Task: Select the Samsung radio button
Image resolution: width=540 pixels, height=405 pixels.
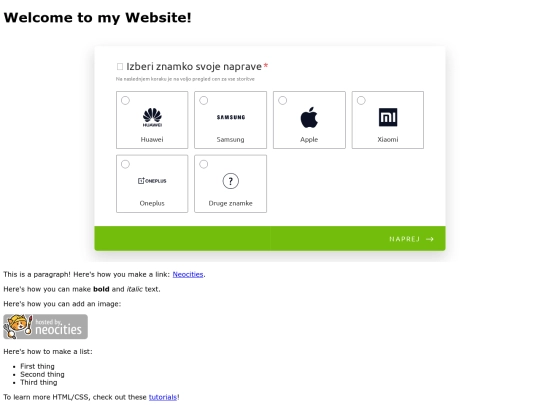Action: point(204,101)
